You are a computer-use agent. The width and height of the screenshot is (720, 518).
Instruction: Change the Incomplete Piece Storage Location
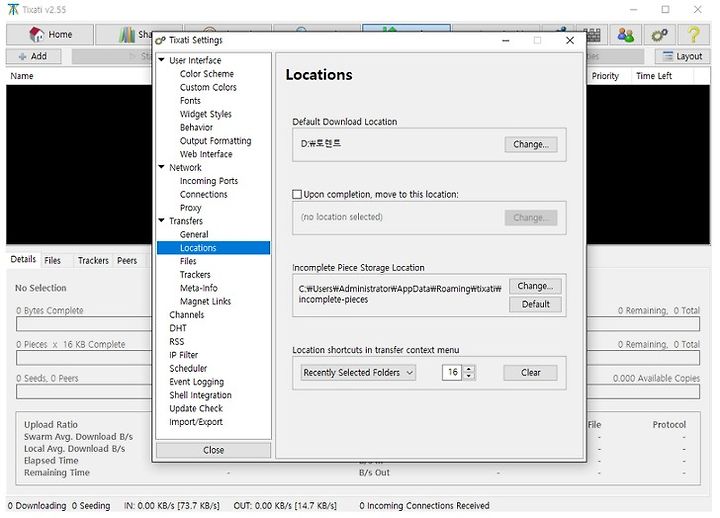click(x=535, y=286)
